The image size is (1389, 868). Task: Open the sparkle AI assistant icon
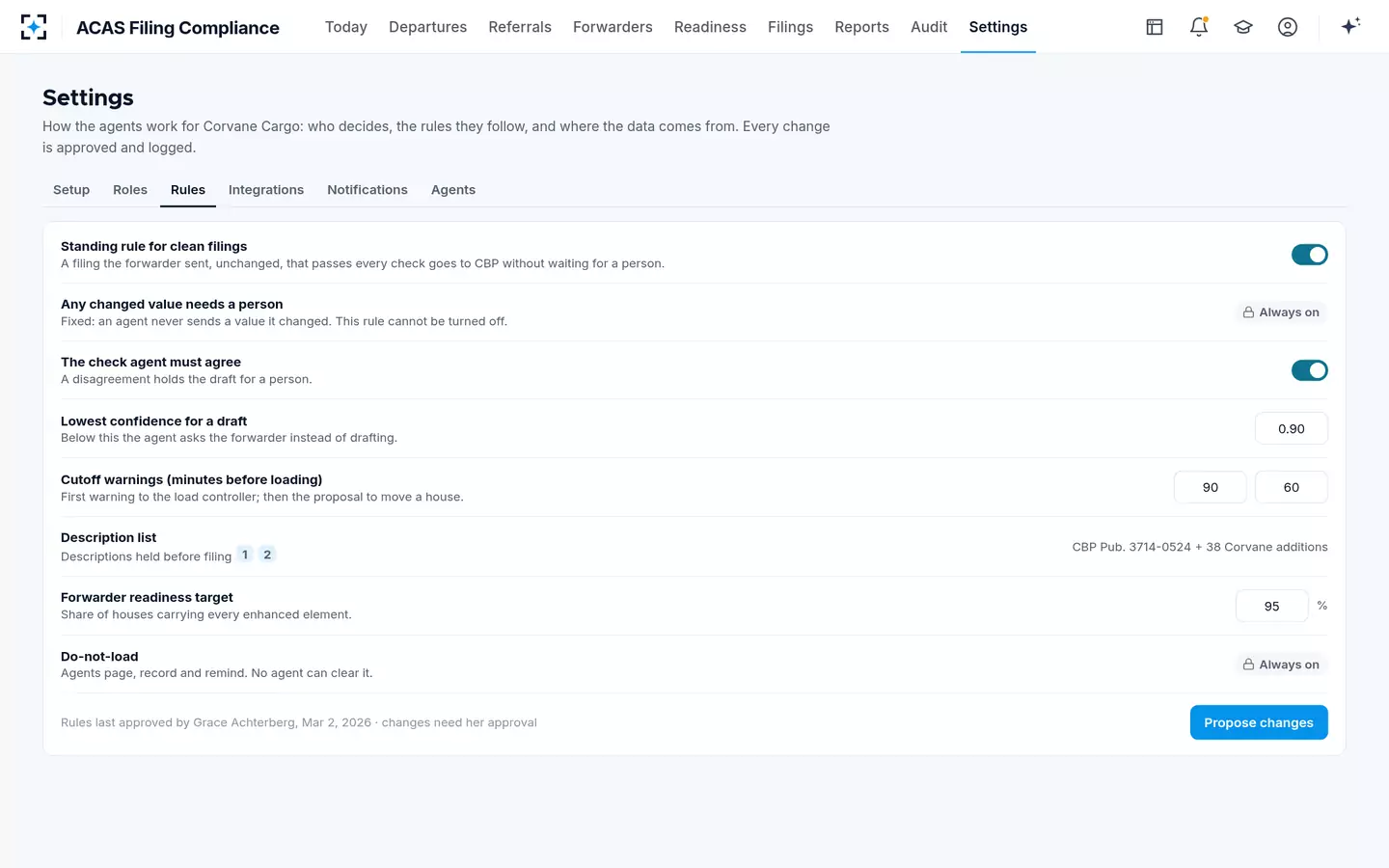coord(1350,26)
